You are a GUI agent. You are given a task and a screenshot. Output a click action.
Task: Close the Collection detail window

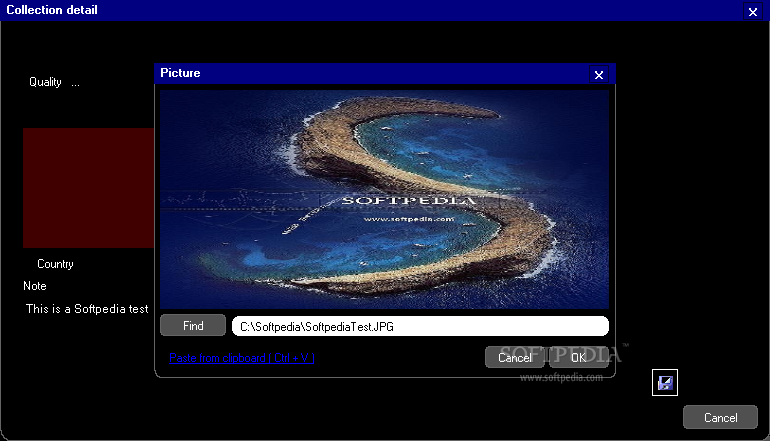point(753,11)
